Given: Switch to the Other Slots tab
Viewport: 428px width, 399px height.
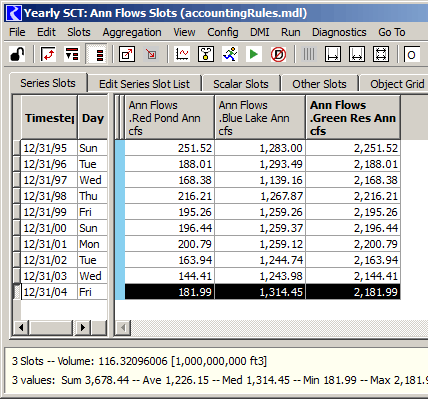Looking at the screenshot, I should [x=319, y=84].
